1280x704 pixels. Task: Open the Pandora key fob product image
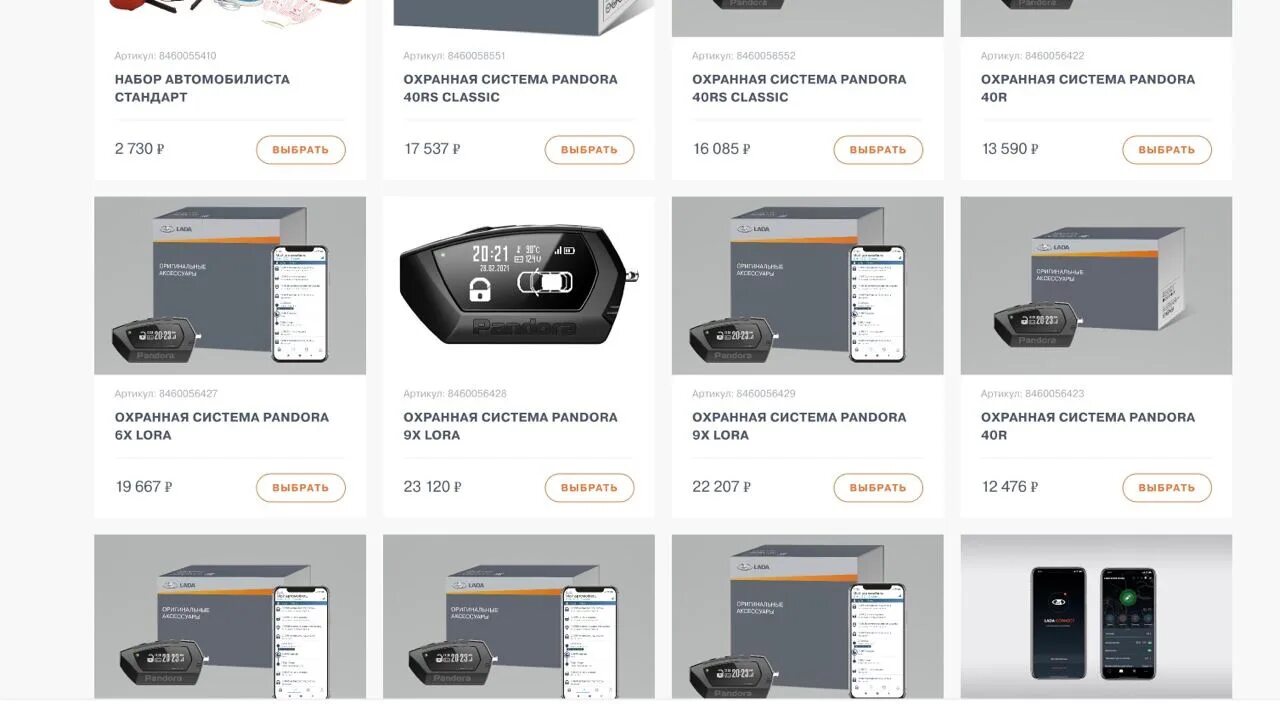(x=519, y=285)
